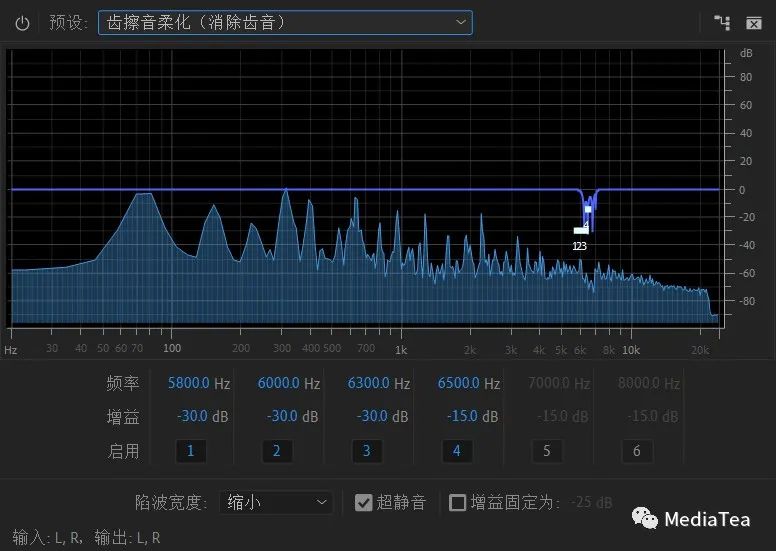Edit band 4 gain -15.0 dB

coord(473,416)
